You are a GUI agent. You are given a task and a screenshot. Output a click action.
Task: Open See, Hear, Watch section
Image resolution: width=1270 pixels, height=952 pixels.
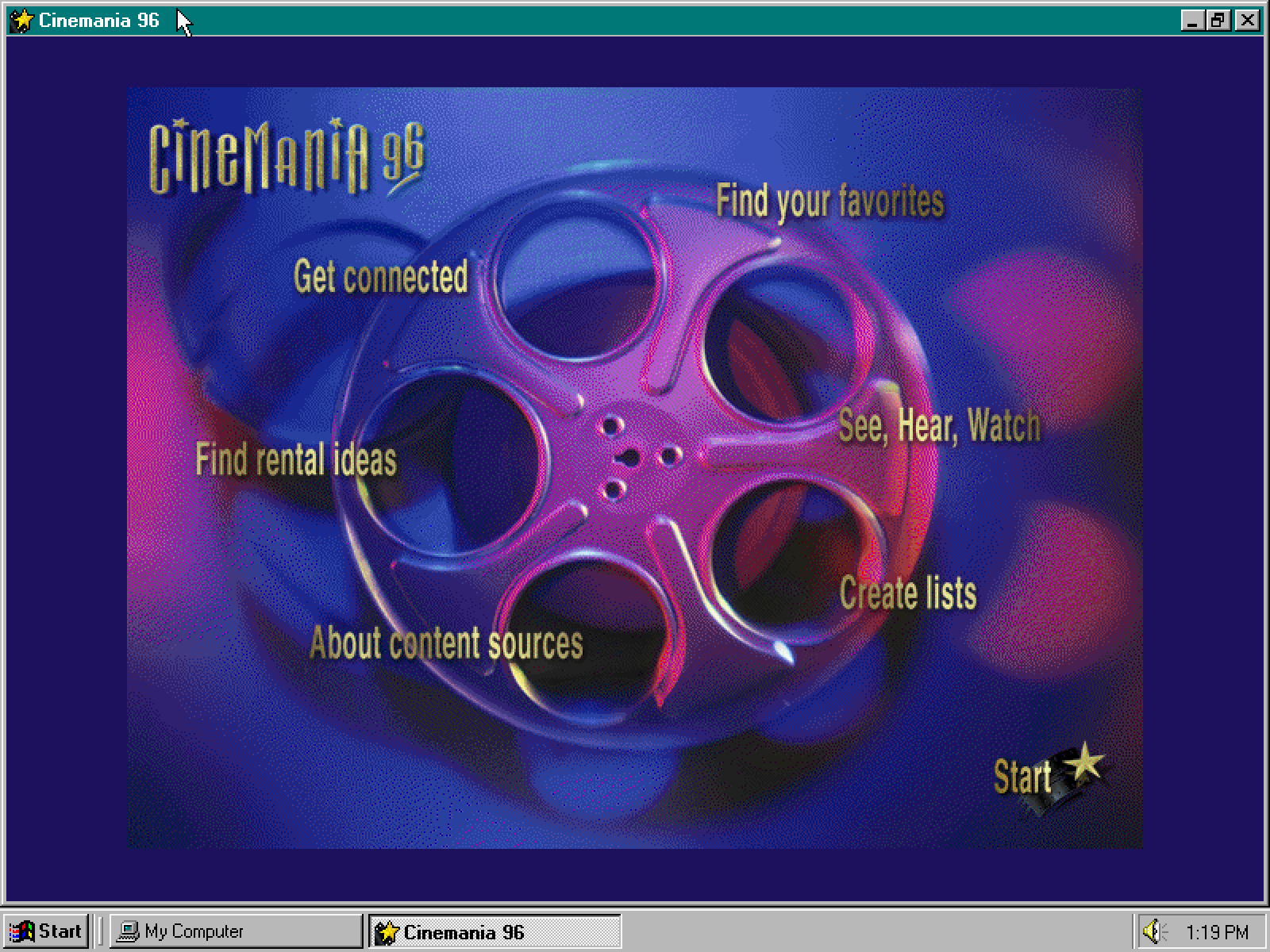pos(938,426)
